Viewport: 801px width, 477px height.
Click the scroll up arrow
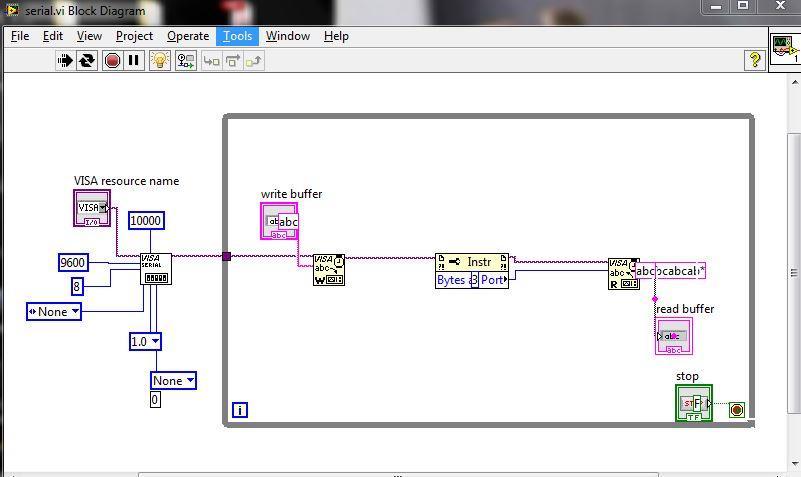794,82
